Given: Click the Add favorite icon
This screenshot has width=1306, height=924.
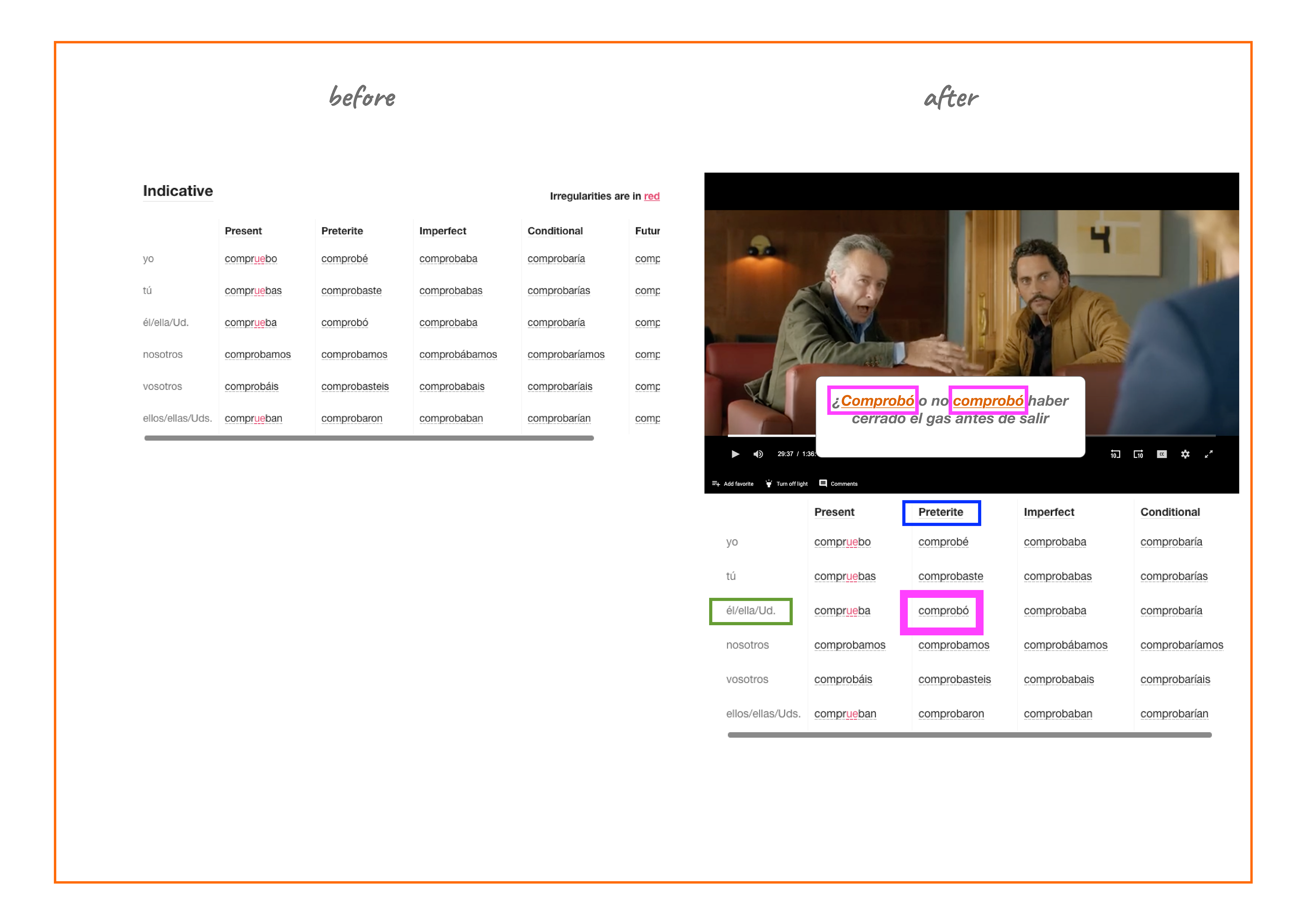Looking at the screenshot, I should point(717,483).
